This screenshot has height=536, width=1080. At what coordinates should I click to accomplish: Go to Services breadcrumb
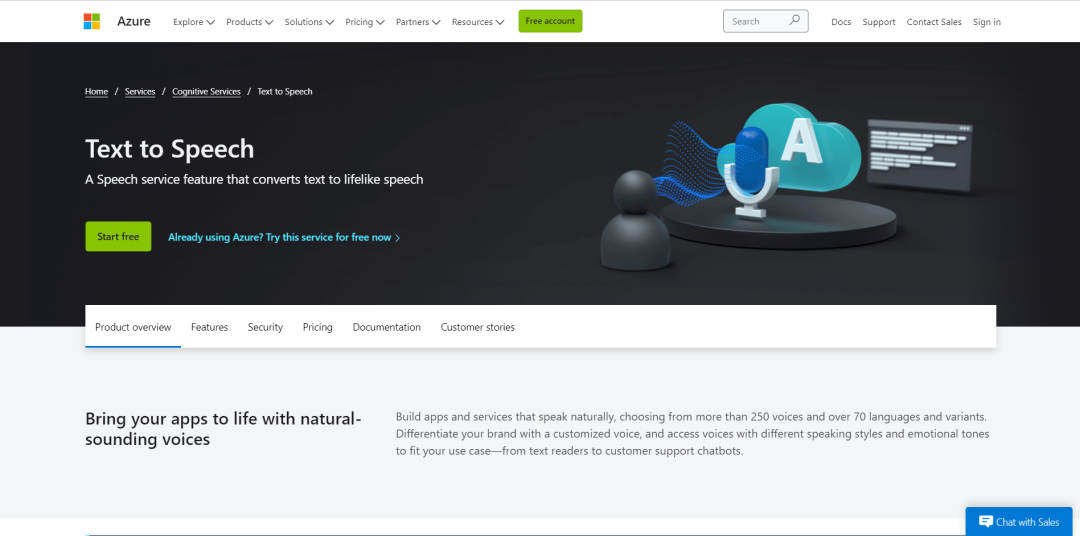[x=140, y=92]
